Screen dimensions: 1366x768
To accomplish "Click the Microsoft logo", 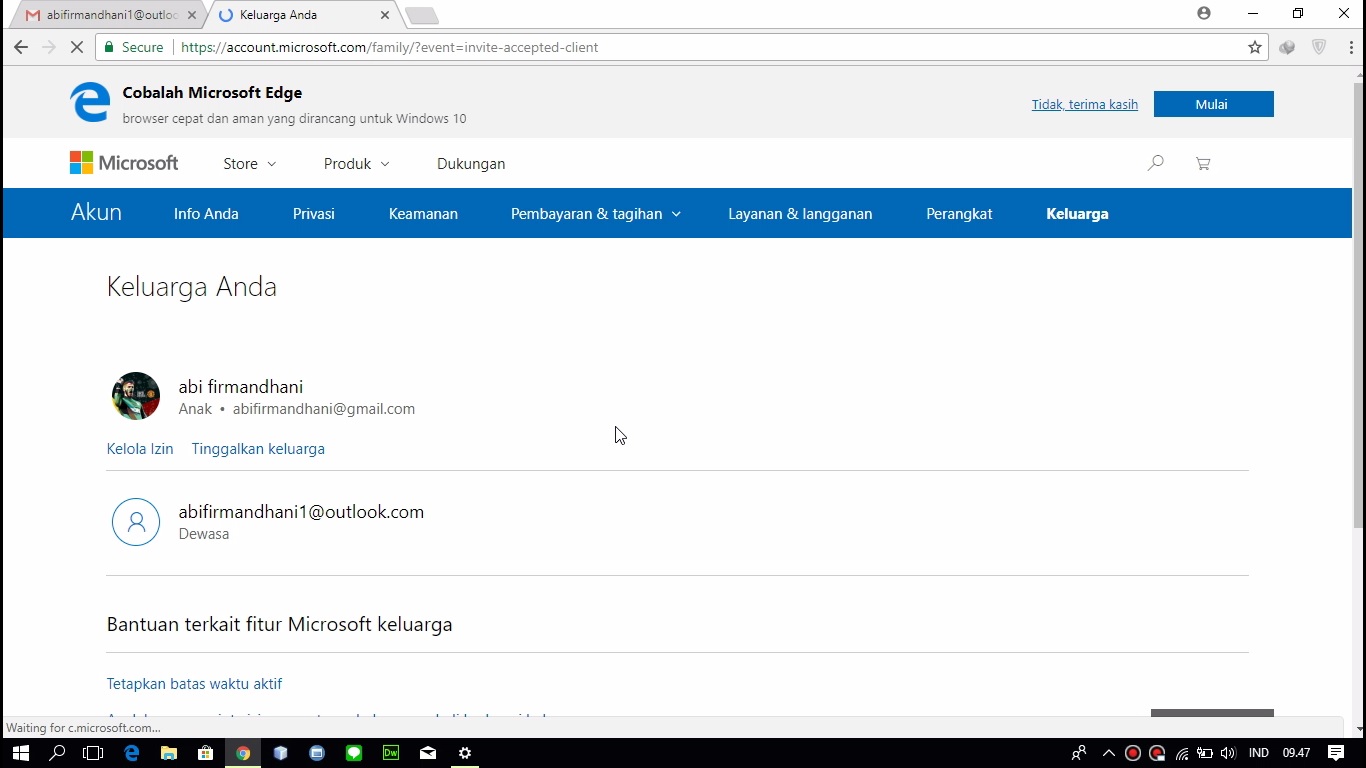I will [124, 163].
